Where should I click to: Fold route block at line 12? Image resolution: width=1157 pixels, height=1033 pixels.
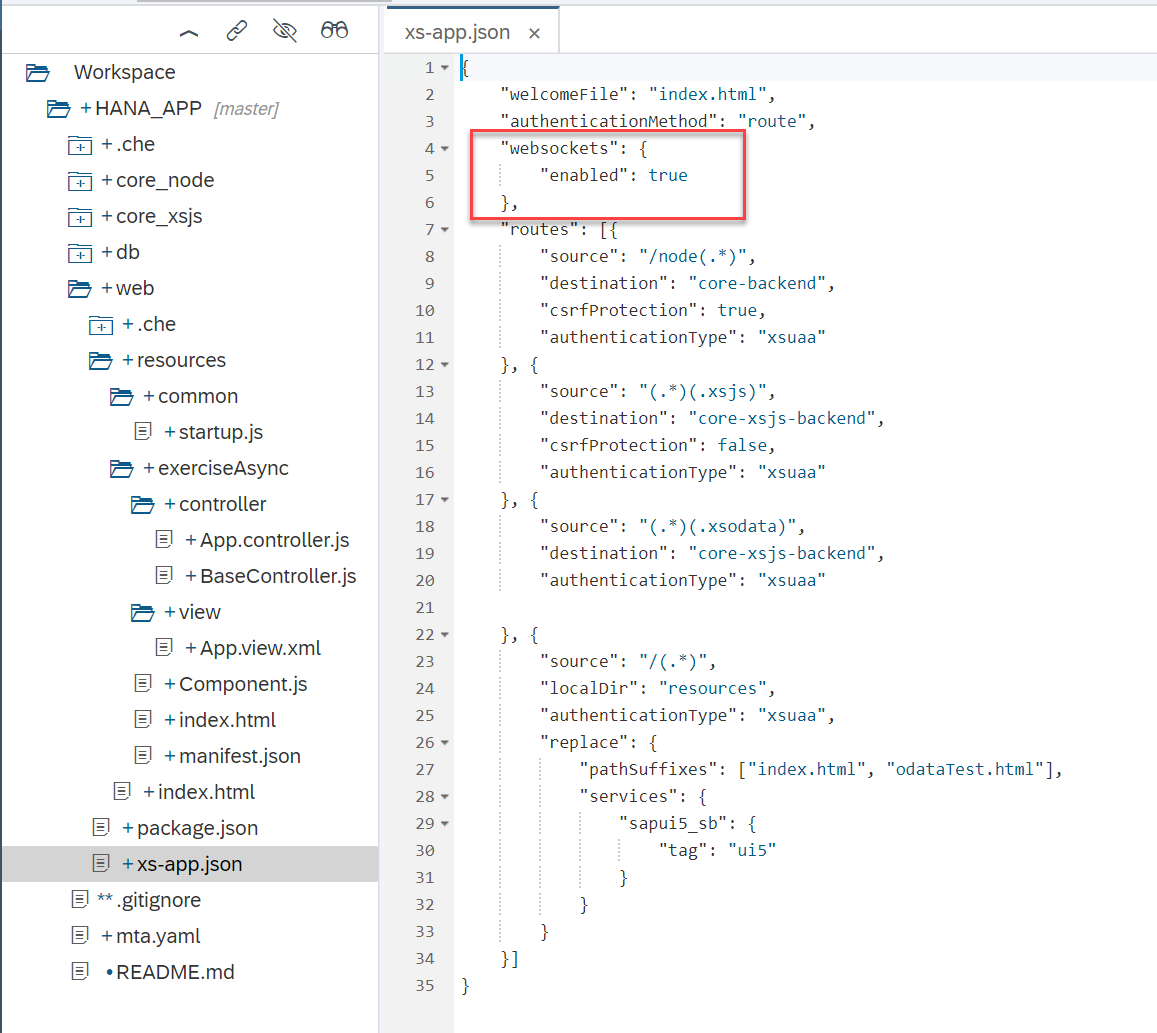[444, 365]
